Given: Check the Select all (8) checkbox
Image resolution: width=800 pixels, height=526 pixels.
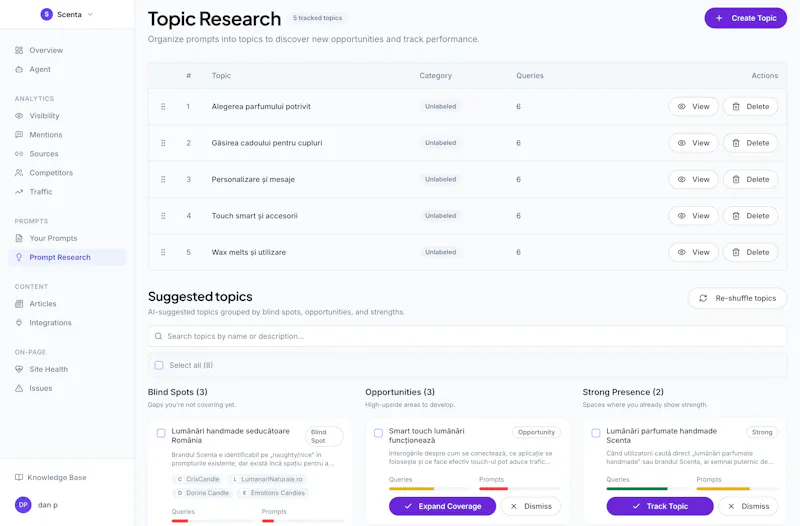Looking at the screenshot, I should tap(159, 365).
